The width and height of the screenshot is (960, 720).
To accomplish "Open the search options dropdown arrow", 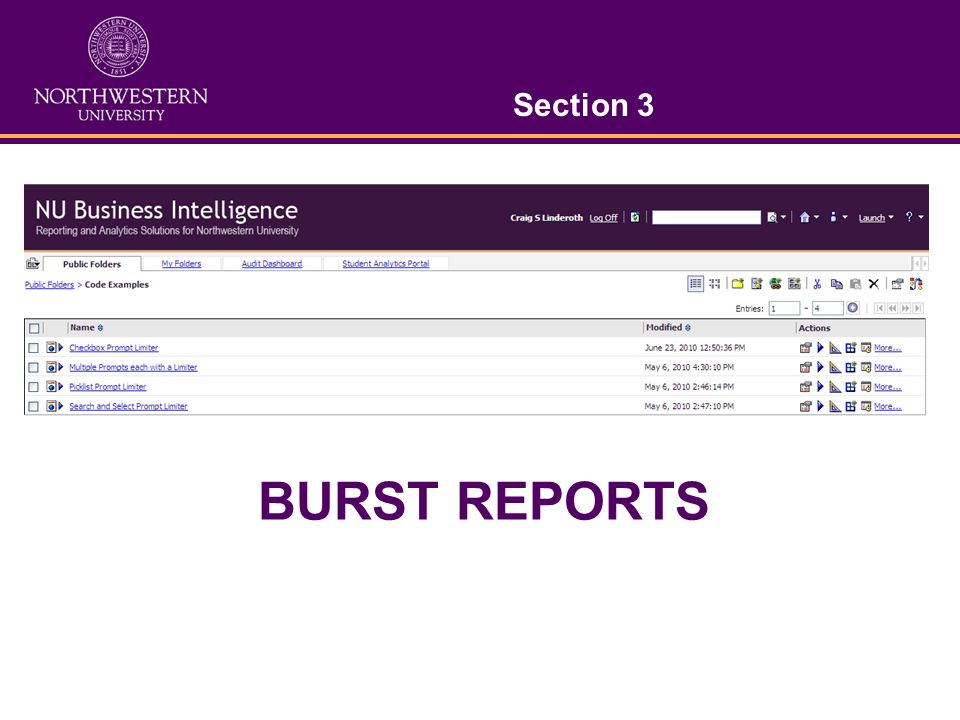I will click(x=783, y=217).
